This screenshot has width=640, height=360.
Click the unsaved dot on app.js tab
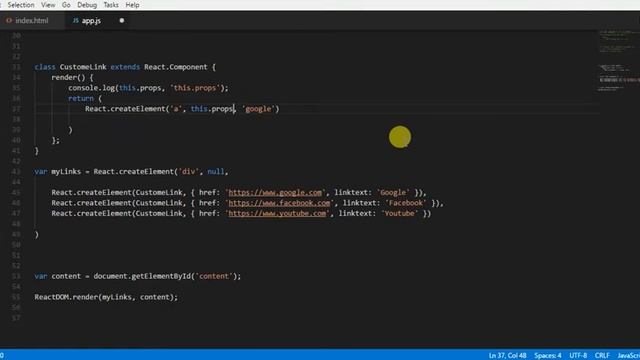[122, 20]
